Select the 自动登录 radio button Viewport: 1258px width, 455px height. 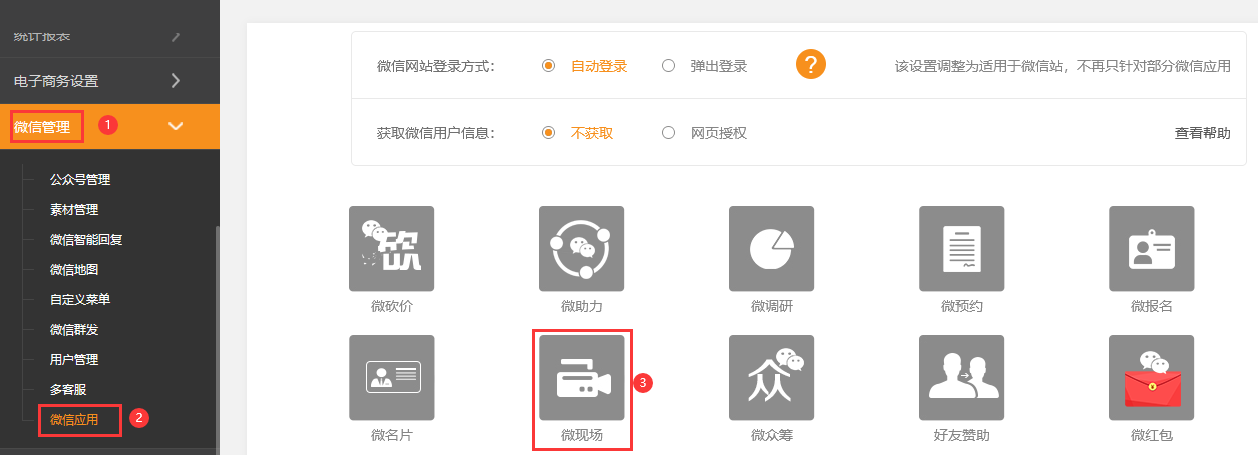pos(548,66)
